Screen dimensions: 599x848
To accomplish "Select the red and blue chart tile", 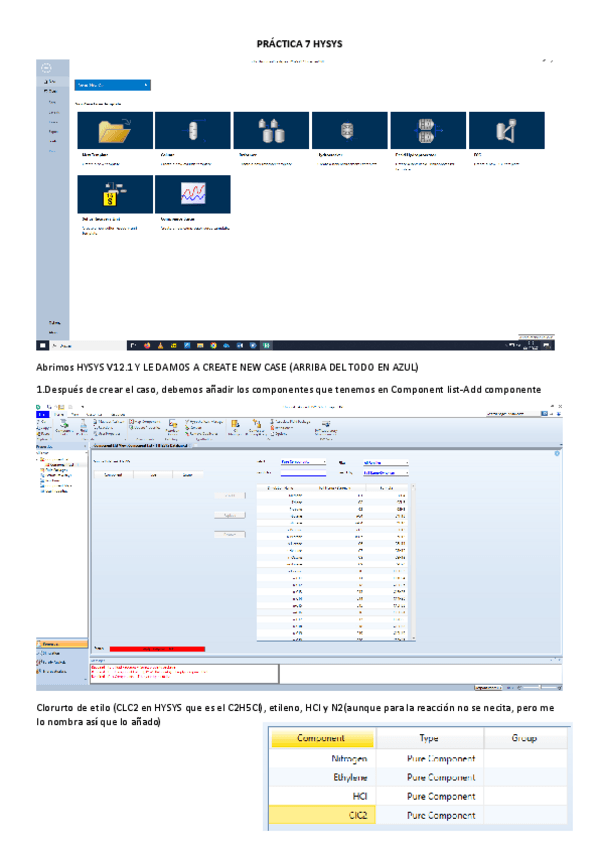I will click(x=193, y=194).
